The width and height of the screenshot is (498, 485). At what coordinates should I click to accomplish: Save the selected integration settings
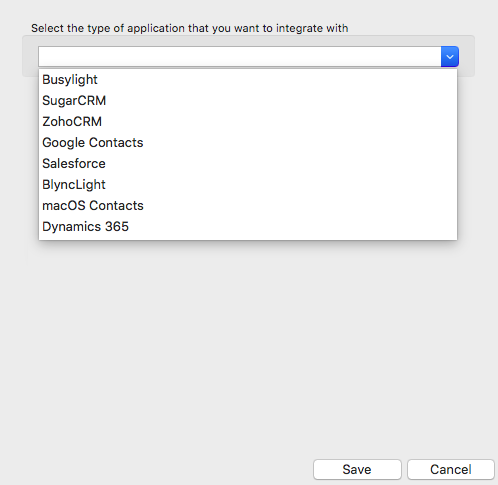[x=357, y=469]
